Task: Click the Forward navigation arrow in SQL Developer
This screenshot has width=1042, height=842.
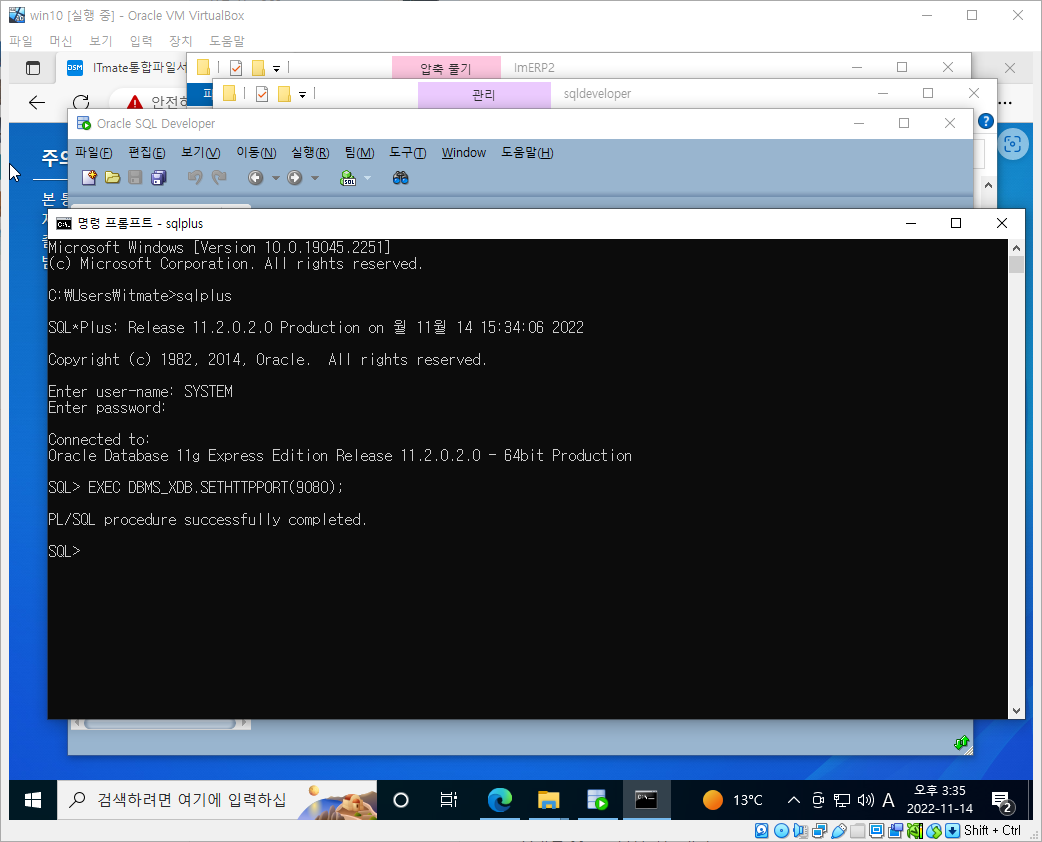Action: pos(295,177)
